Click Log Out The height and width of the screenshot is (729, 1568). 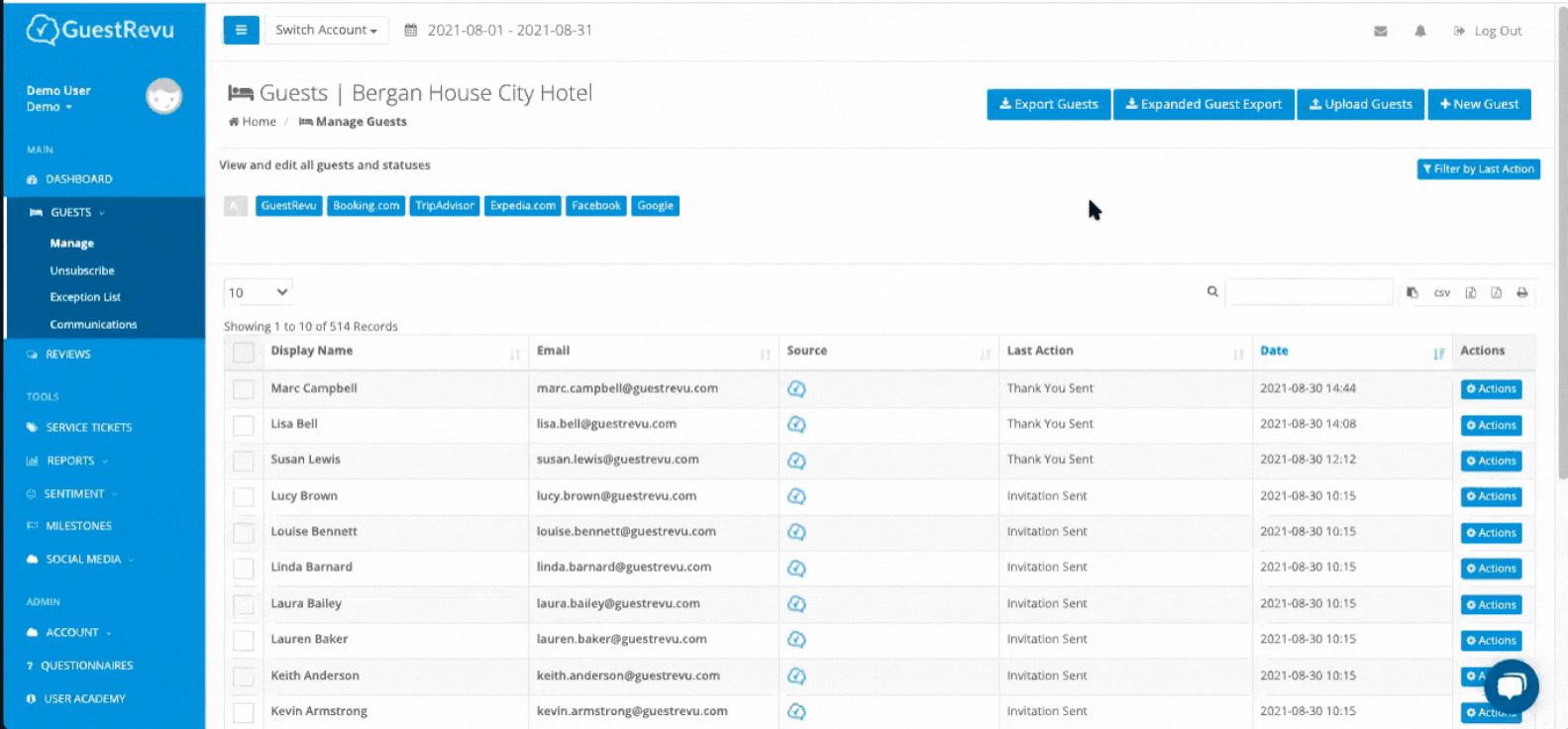(x=1488, y=31)
